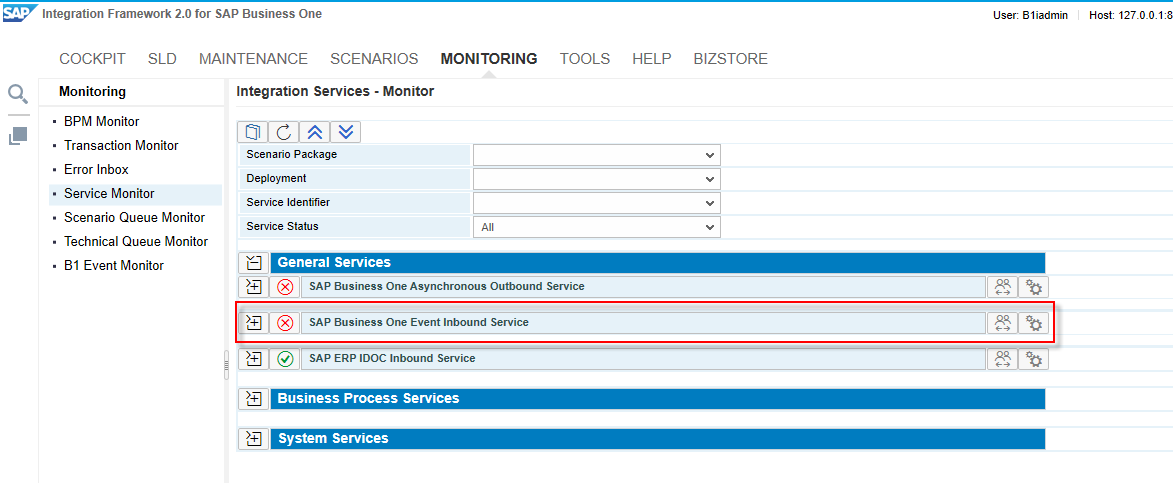Click the copy icon in monitor toolbar
This screenshot has width=1173, height=483.
click(x=253, y=132)
